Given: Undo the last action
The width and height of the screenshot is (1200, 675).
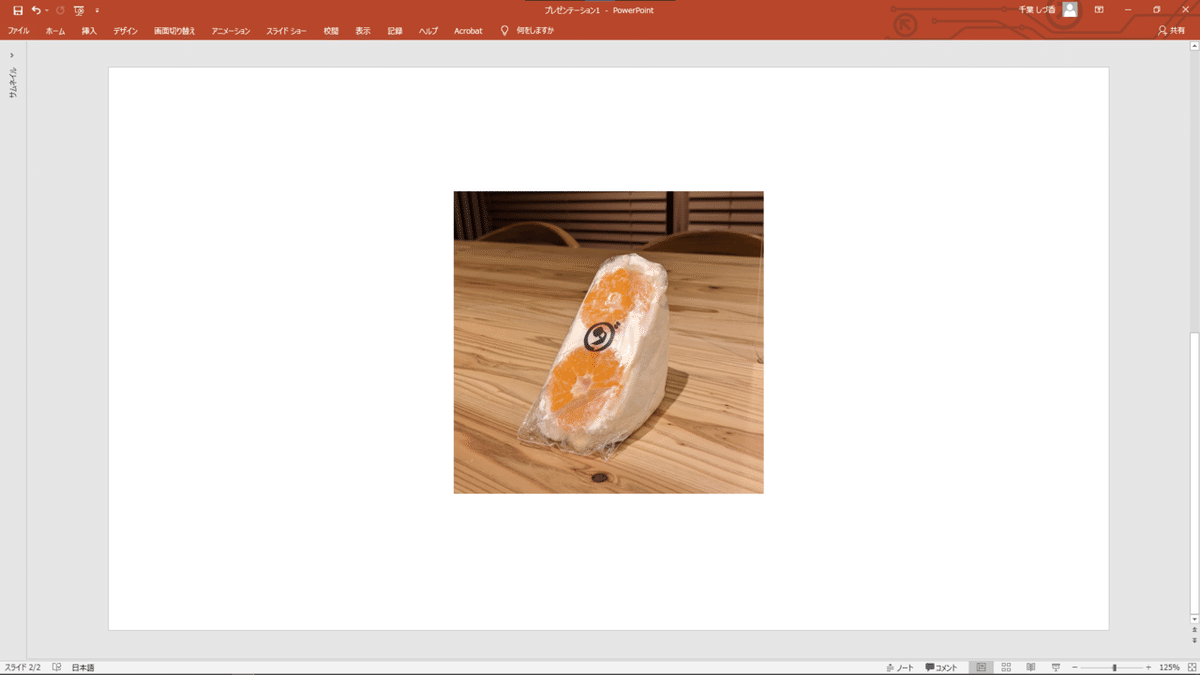Looking at the screenshot, I should tap(36, 10).
